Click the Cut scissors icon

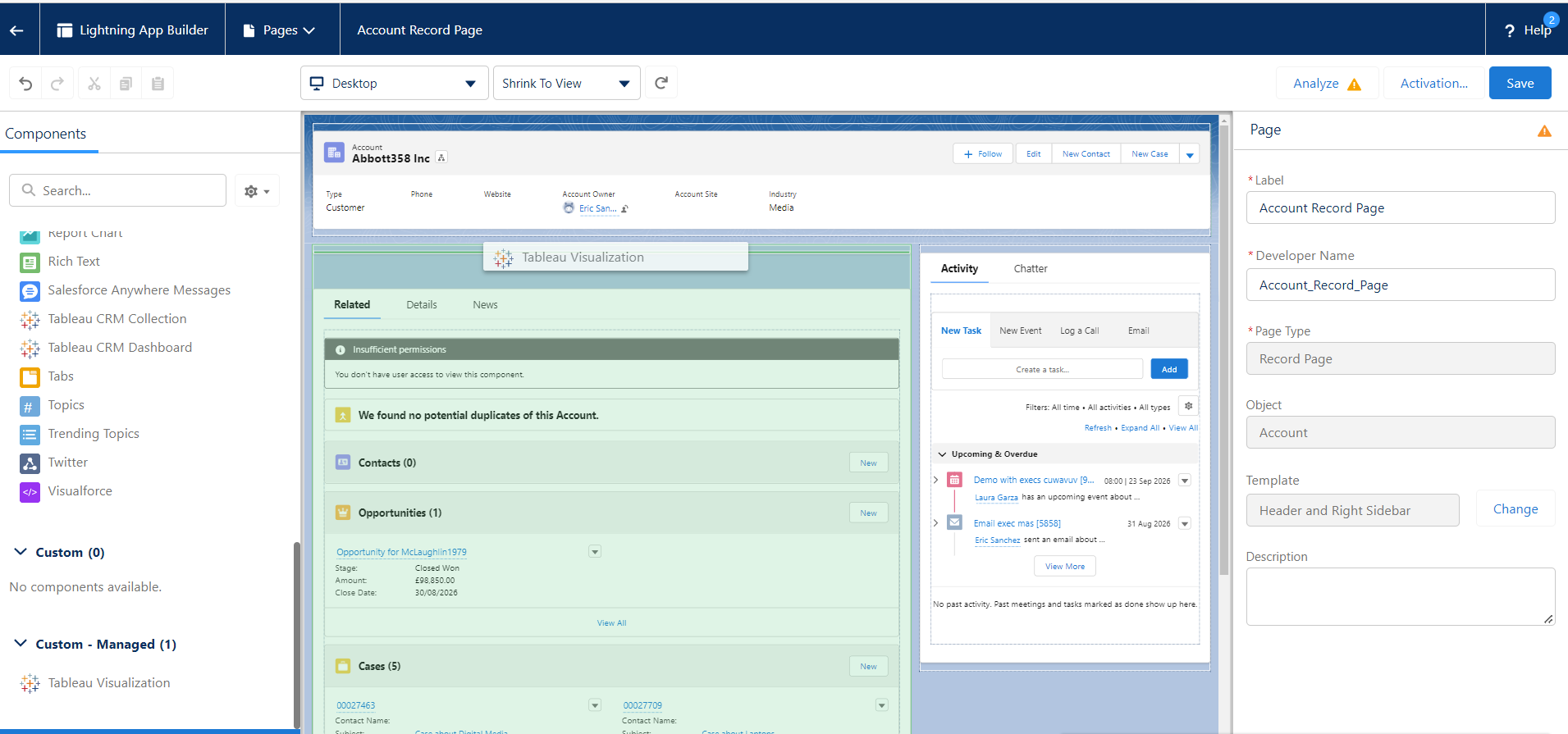(94, 84)
